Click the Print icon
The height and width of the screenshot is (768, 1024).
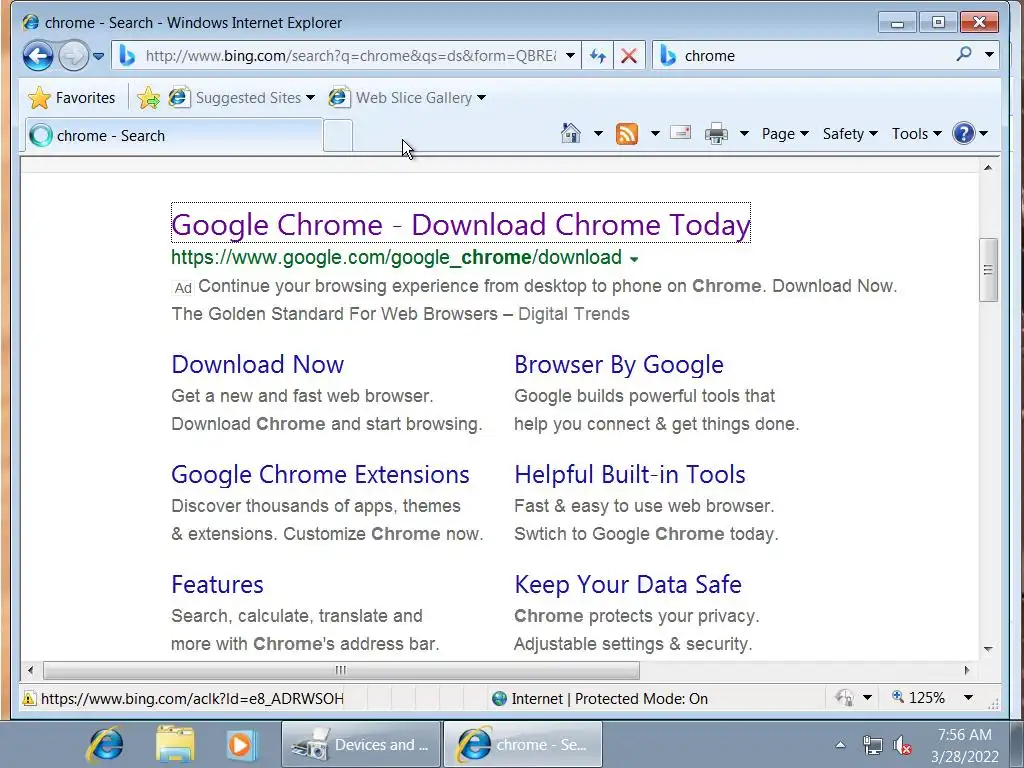pyautogui.click(x=716, y=134)
